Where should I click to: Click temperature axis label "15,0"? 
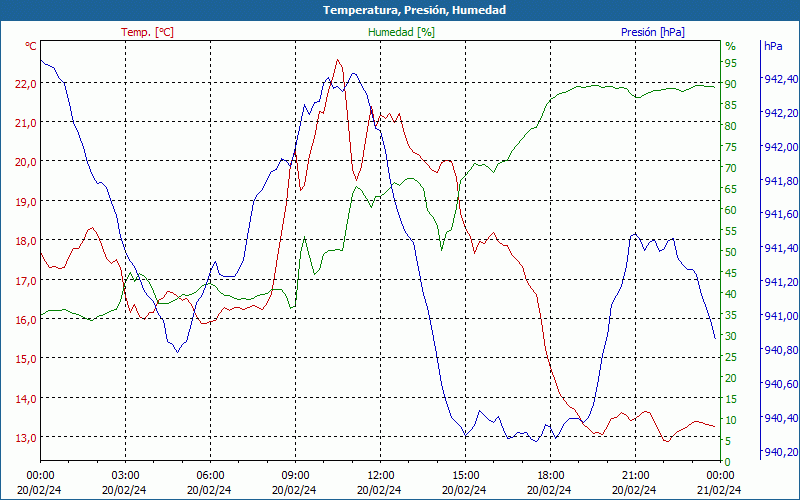tap(26, 359)
